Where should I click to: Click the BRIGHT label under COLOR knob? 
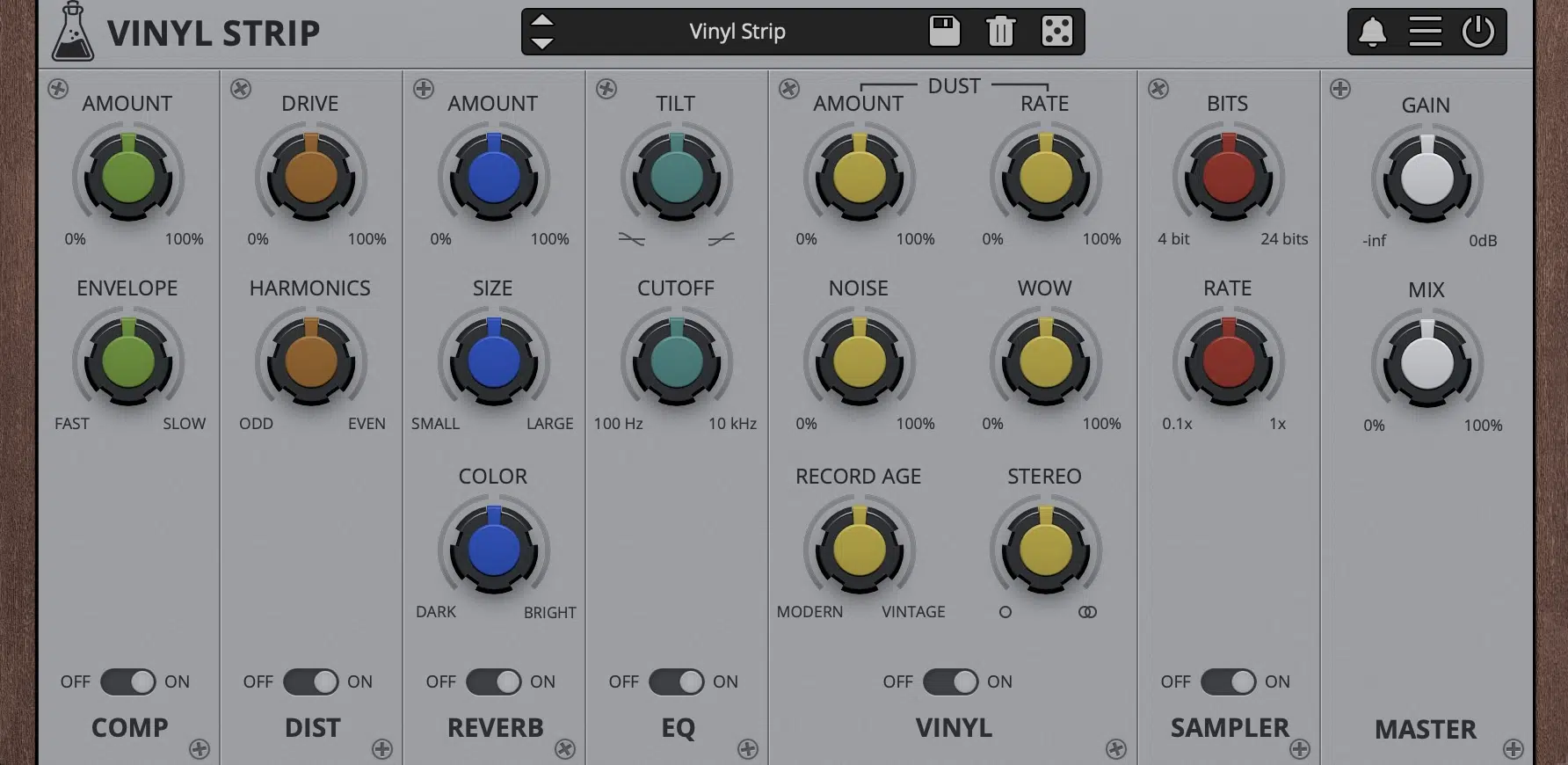(x=550, y=613)
